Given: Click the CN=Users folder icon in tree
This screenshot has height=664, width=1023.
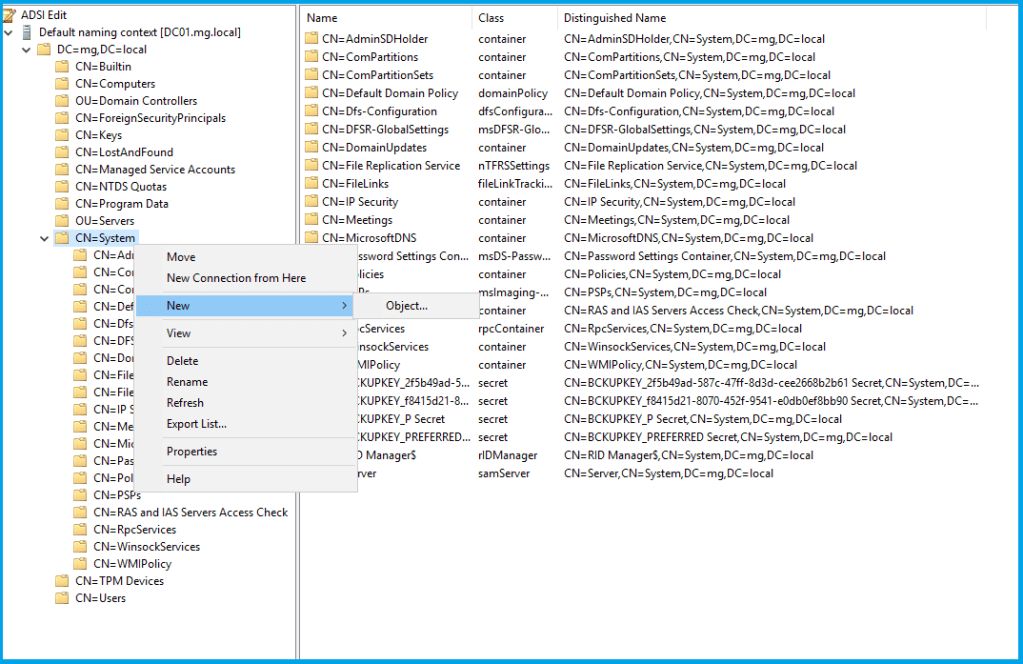Looking at the screenshot, I should point(63,598).
